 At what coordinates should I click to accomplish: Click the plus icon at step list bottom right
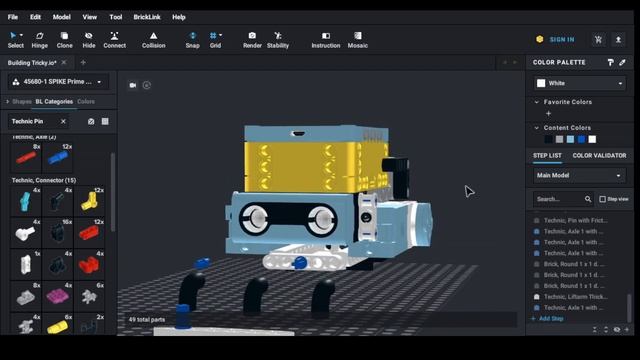pyautogui.click(x=627, y=329)
